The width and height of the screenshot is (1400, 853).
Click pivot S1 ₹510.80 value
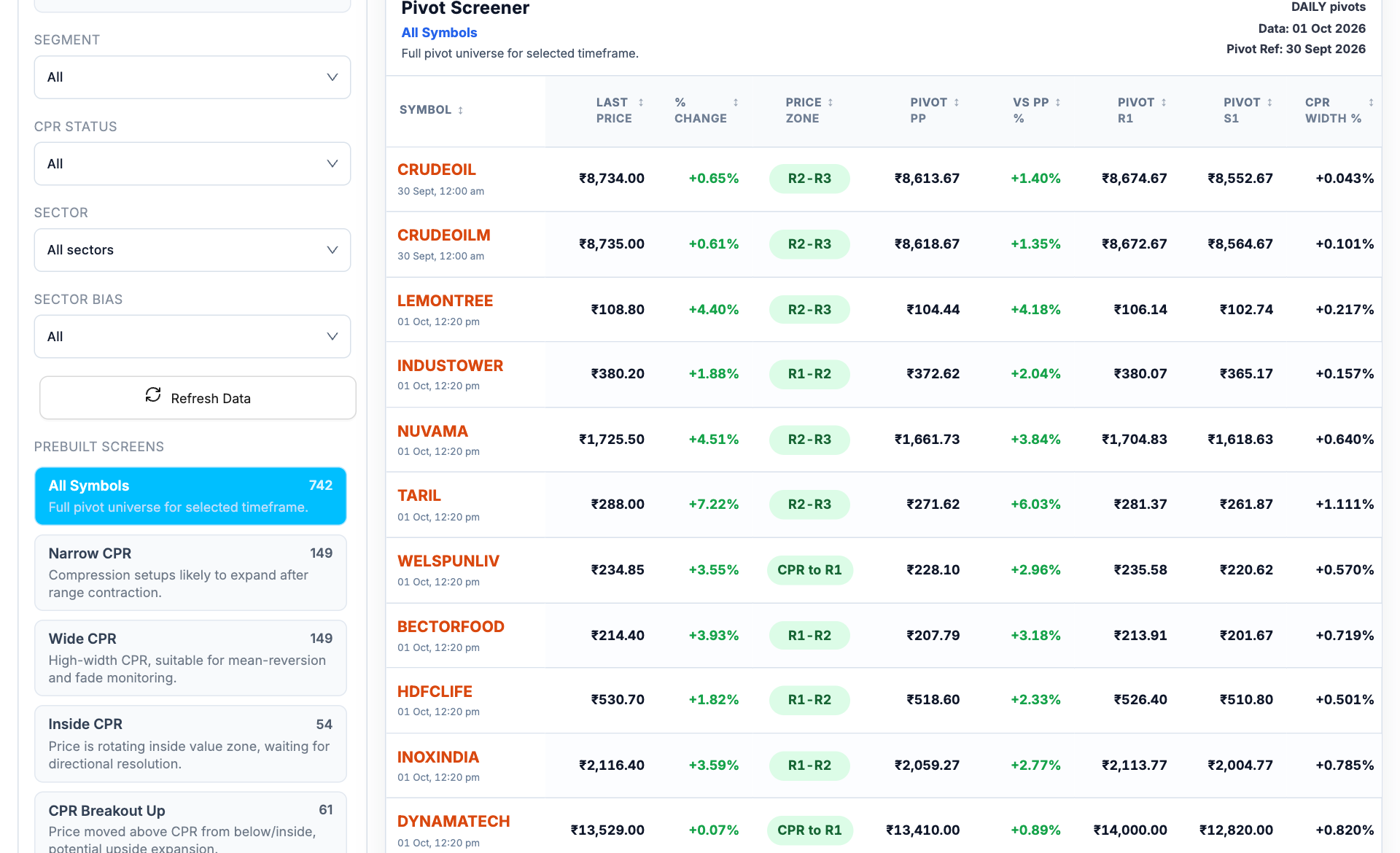click(x=1246, y=700)
